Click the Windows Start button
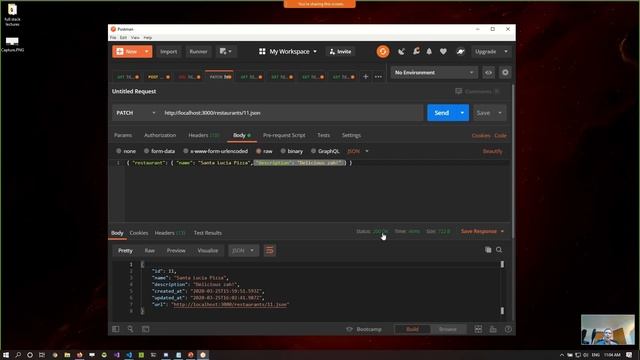The image size is (640, 360). pos(6,355)
